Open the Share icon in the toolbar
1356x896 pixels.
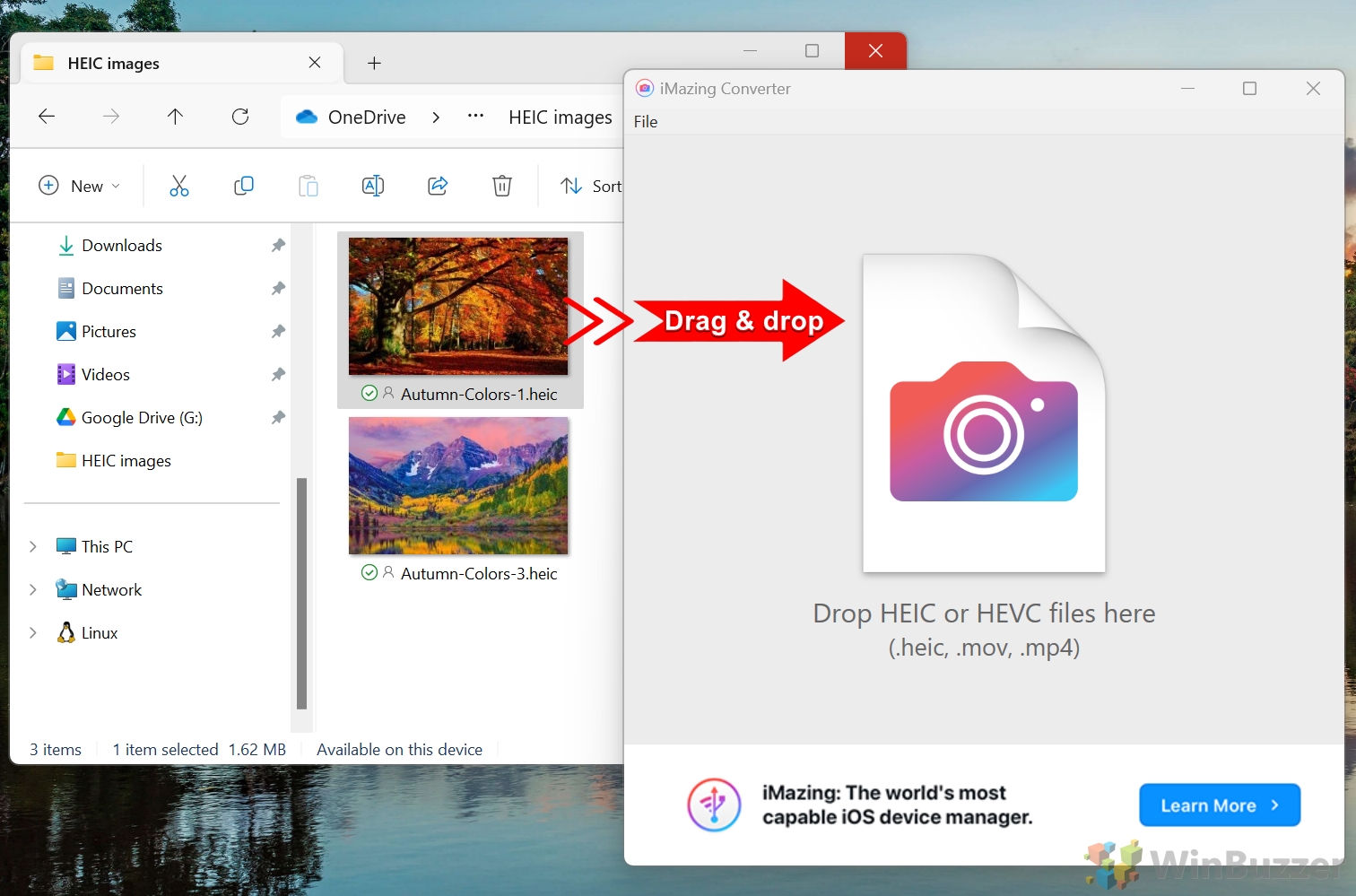[x=438, y=186]
